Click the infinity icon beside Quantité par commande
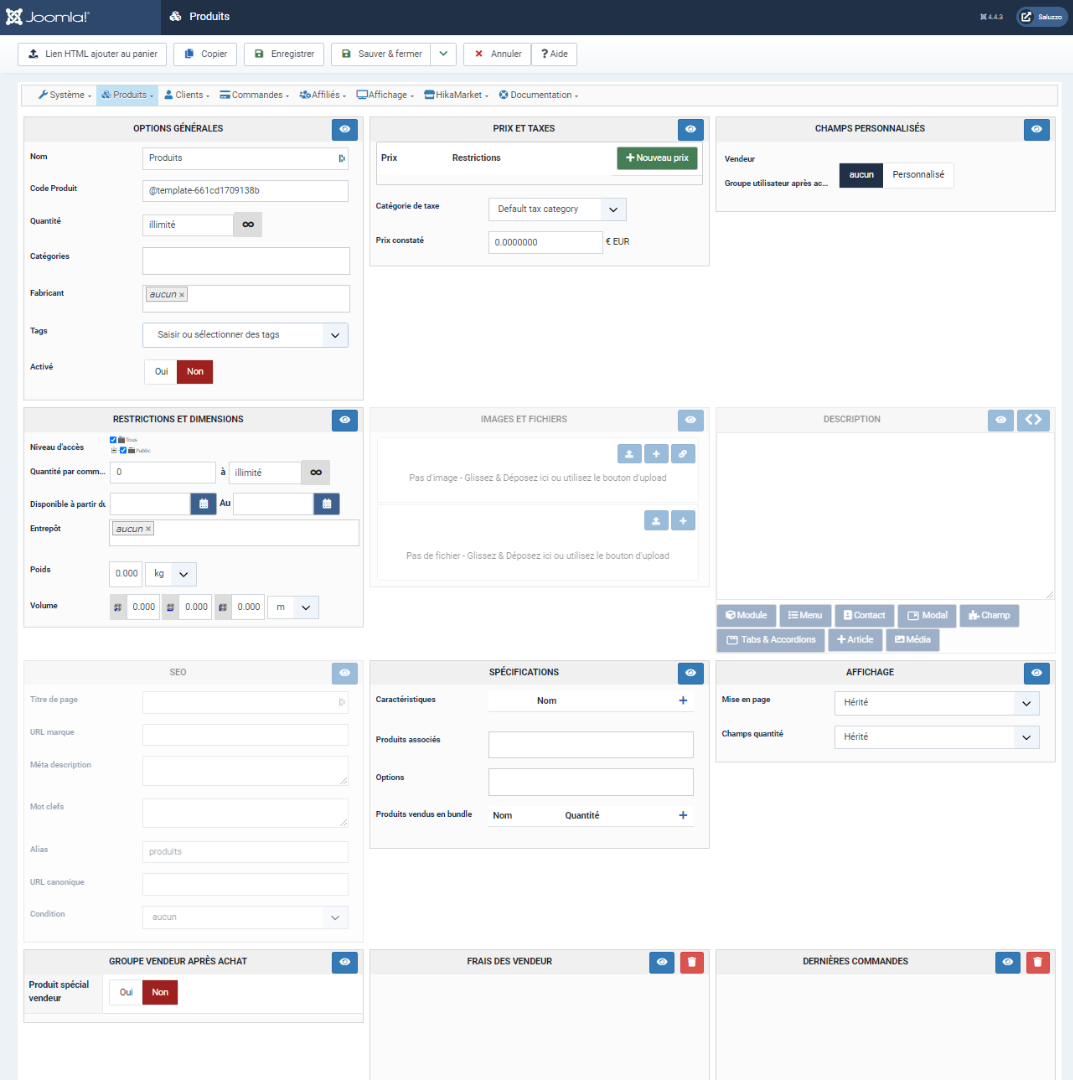The image size is (1073, 1080). pyautogui.click(x=315, y=472)
